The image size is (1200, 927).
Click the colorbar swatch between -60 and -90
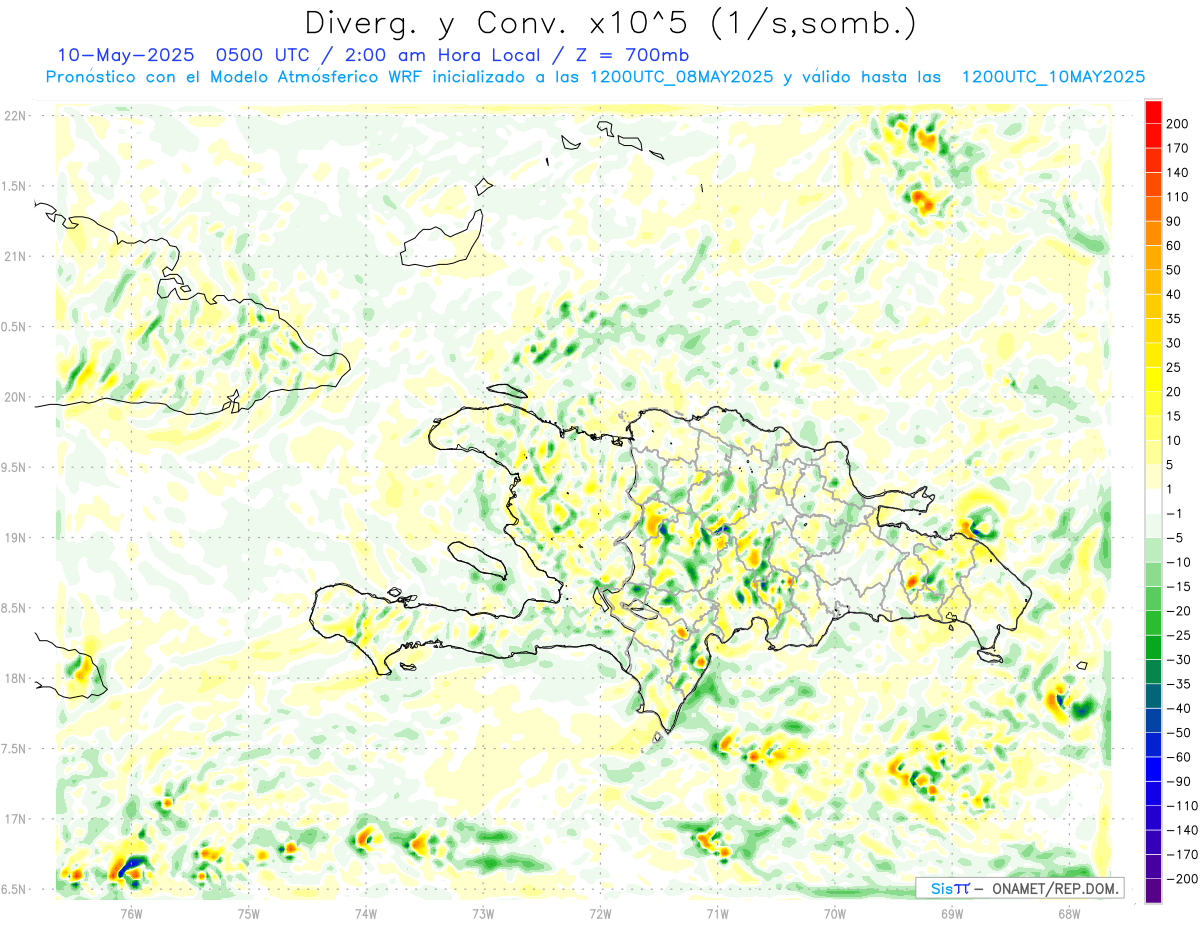pos(1153,769)
